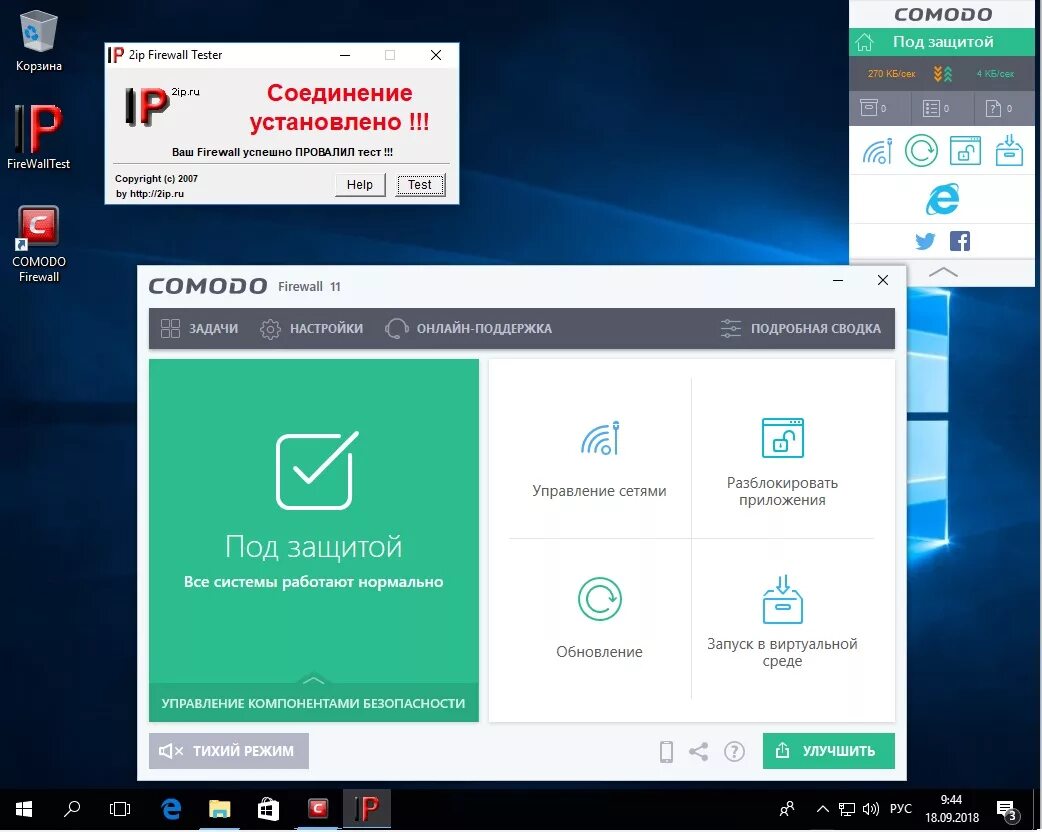
Task: Open the share options in the firewall window
Action: pyautogui.click(x=700, y=750)
